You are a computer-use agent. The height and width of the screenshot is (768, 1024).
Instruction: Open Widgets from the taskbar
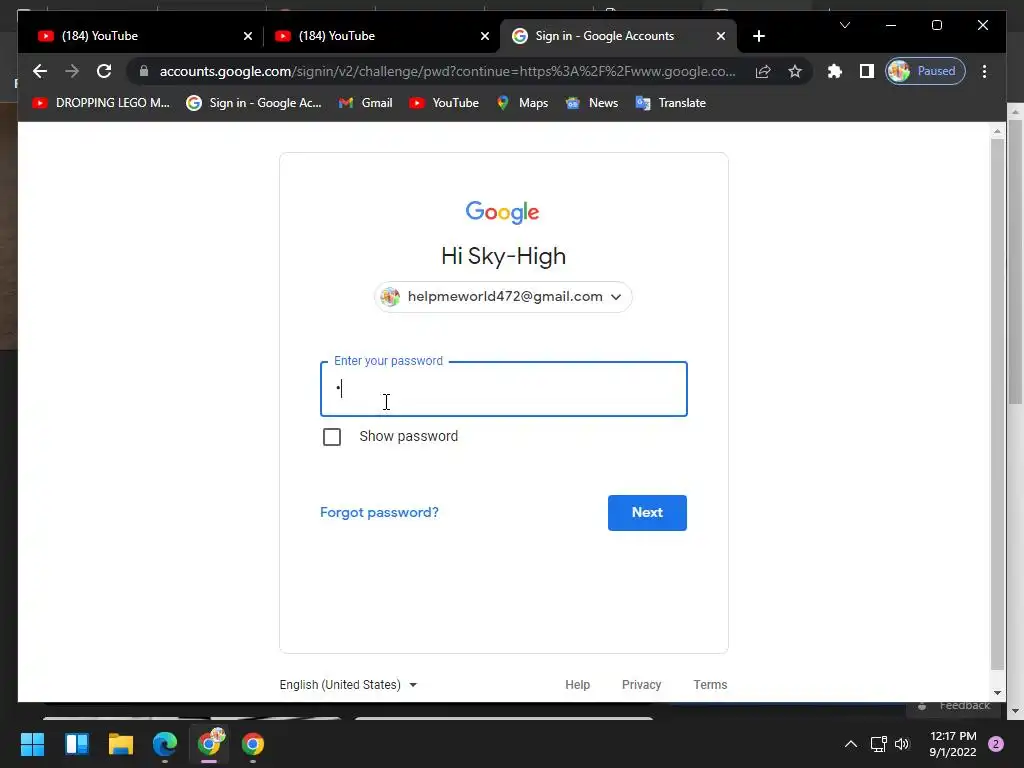pos(76,744)
